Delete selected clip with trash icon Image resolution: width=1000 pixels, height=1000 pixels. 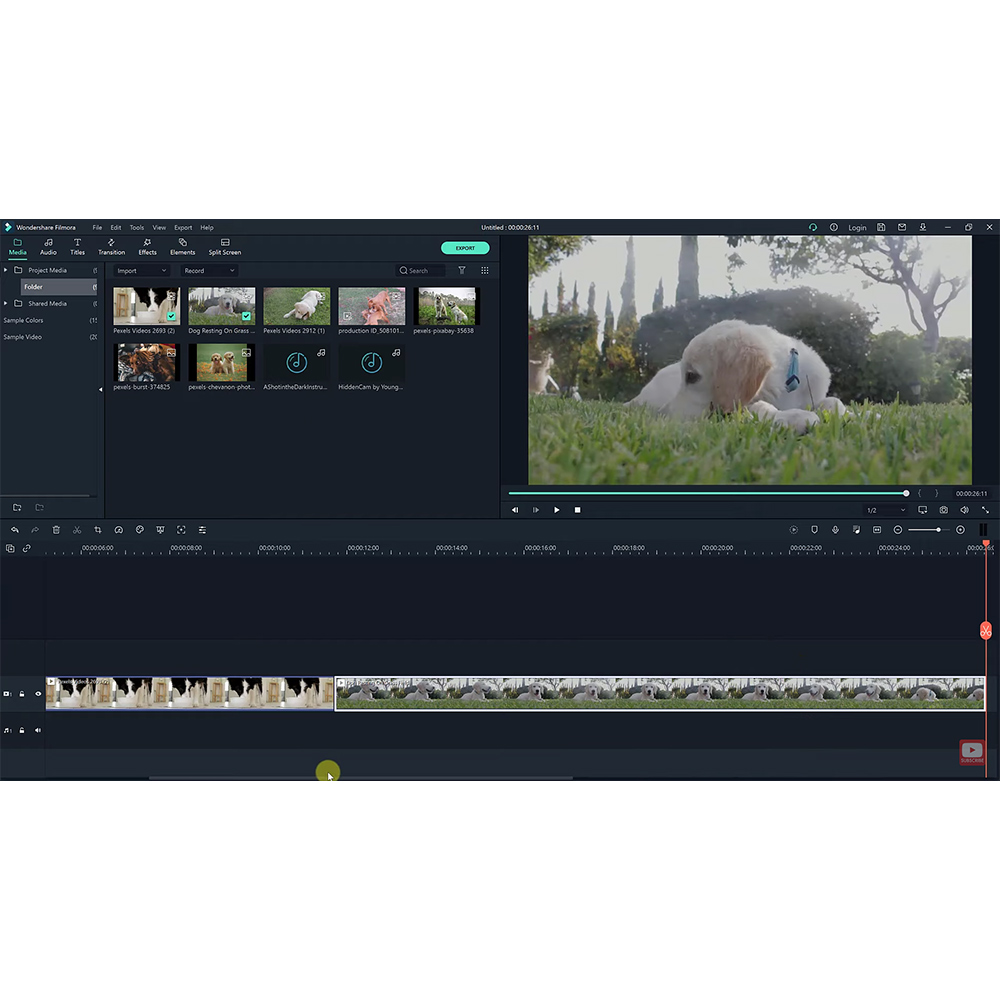click(x=56, y=530)
